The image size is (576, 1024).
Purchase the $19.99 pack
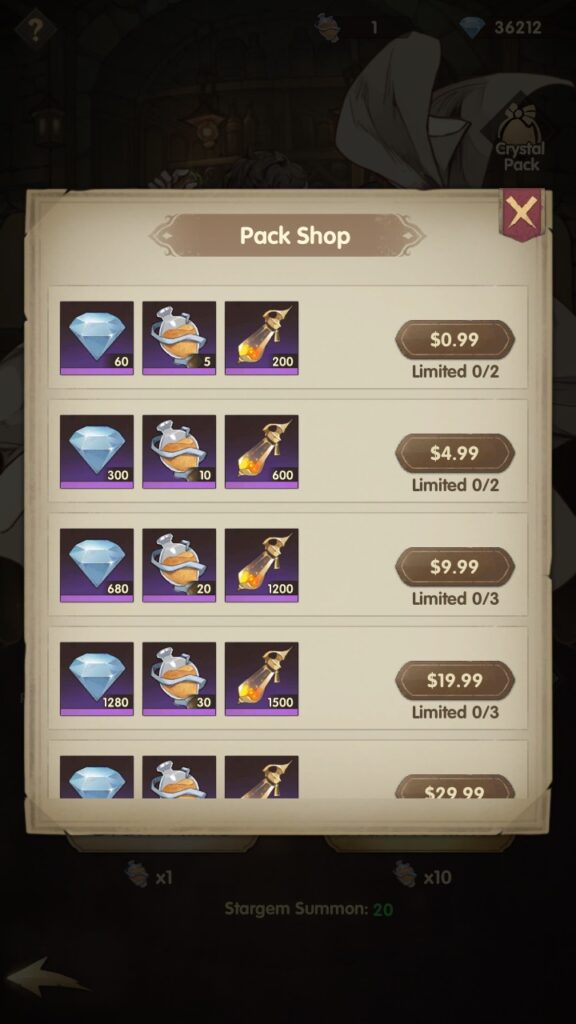(455, 680)
